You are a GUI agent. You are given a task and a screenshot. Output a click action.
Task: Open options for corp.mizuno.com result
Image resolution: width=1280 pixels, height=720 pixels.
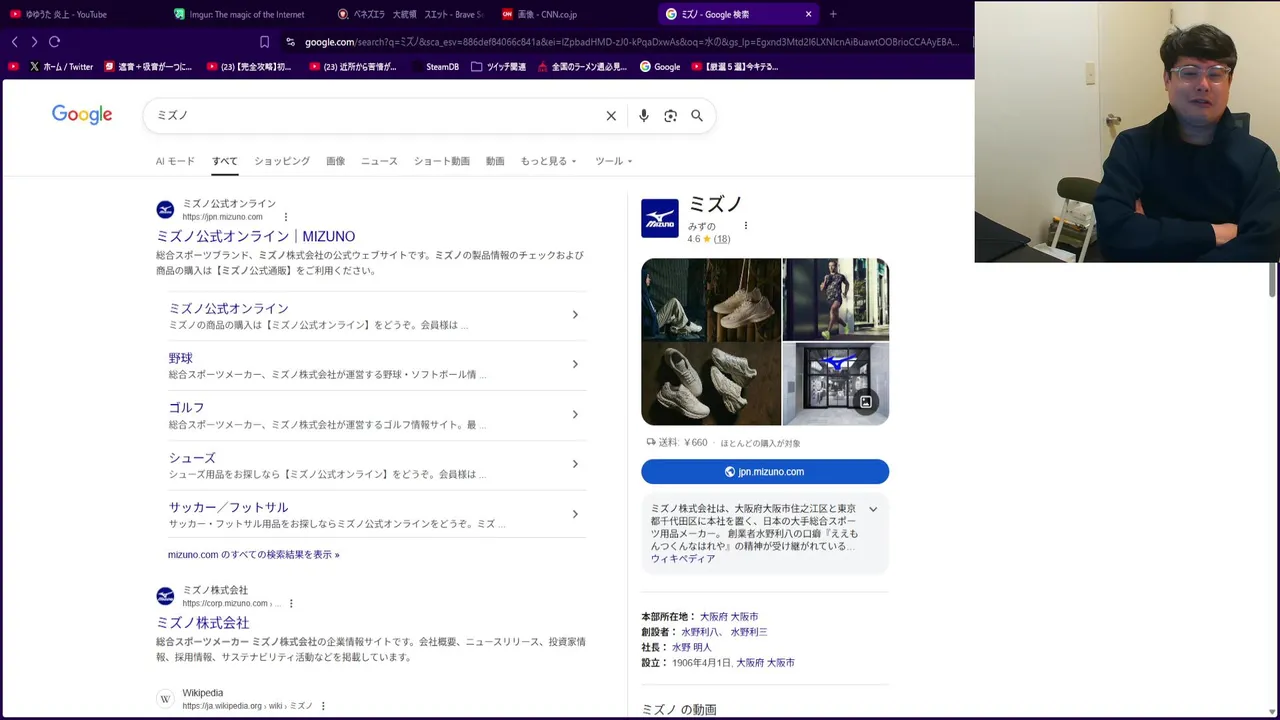pyautogui.click(x=291, y=604)
